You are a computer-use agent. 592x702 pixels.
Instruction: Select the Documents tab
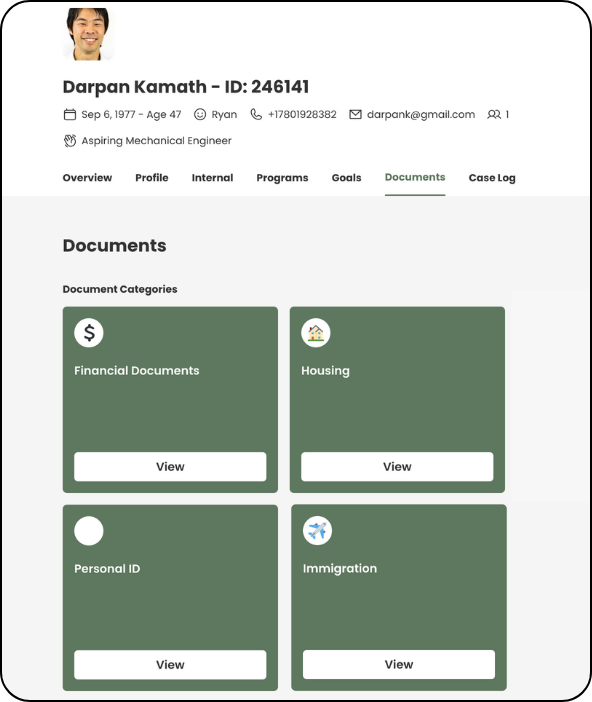pyautogui.click(x=415, y=177)
